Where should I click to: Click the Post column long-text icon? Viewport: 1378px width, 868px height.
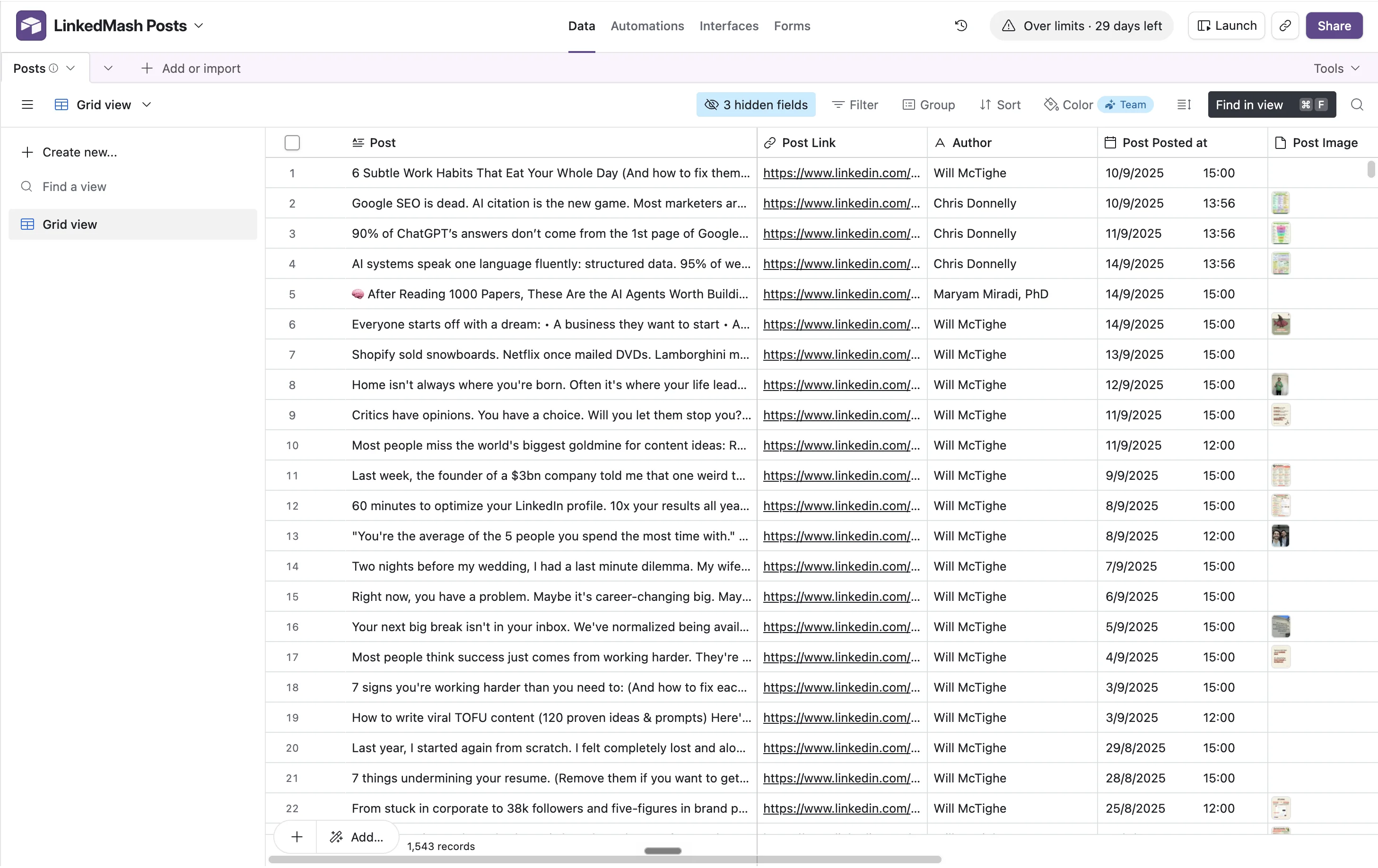[358, 142]
